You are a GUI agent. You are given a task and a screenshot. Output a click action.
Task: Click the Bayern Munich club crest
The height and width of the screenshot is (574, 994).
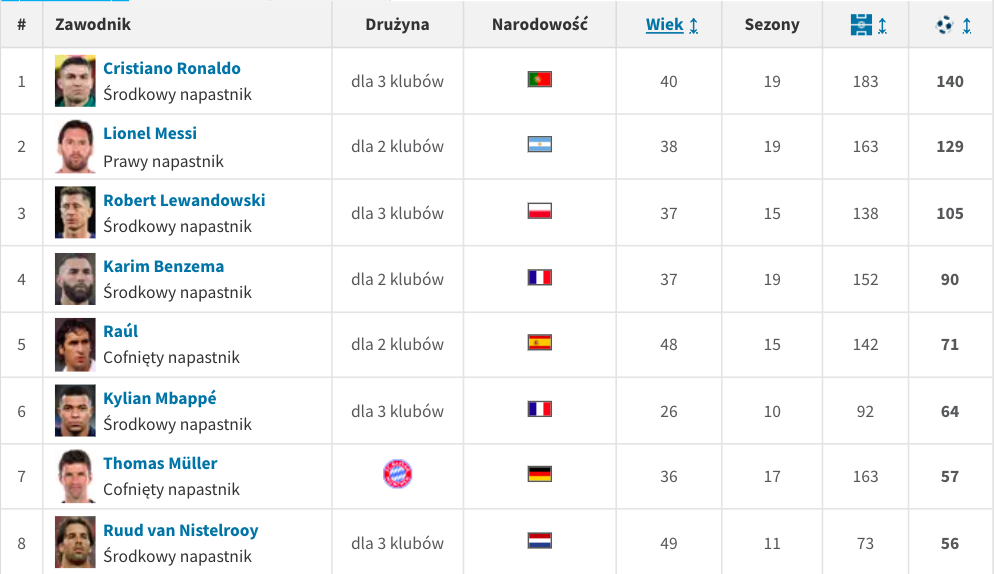pyautogui.click(x=397, y=474)
